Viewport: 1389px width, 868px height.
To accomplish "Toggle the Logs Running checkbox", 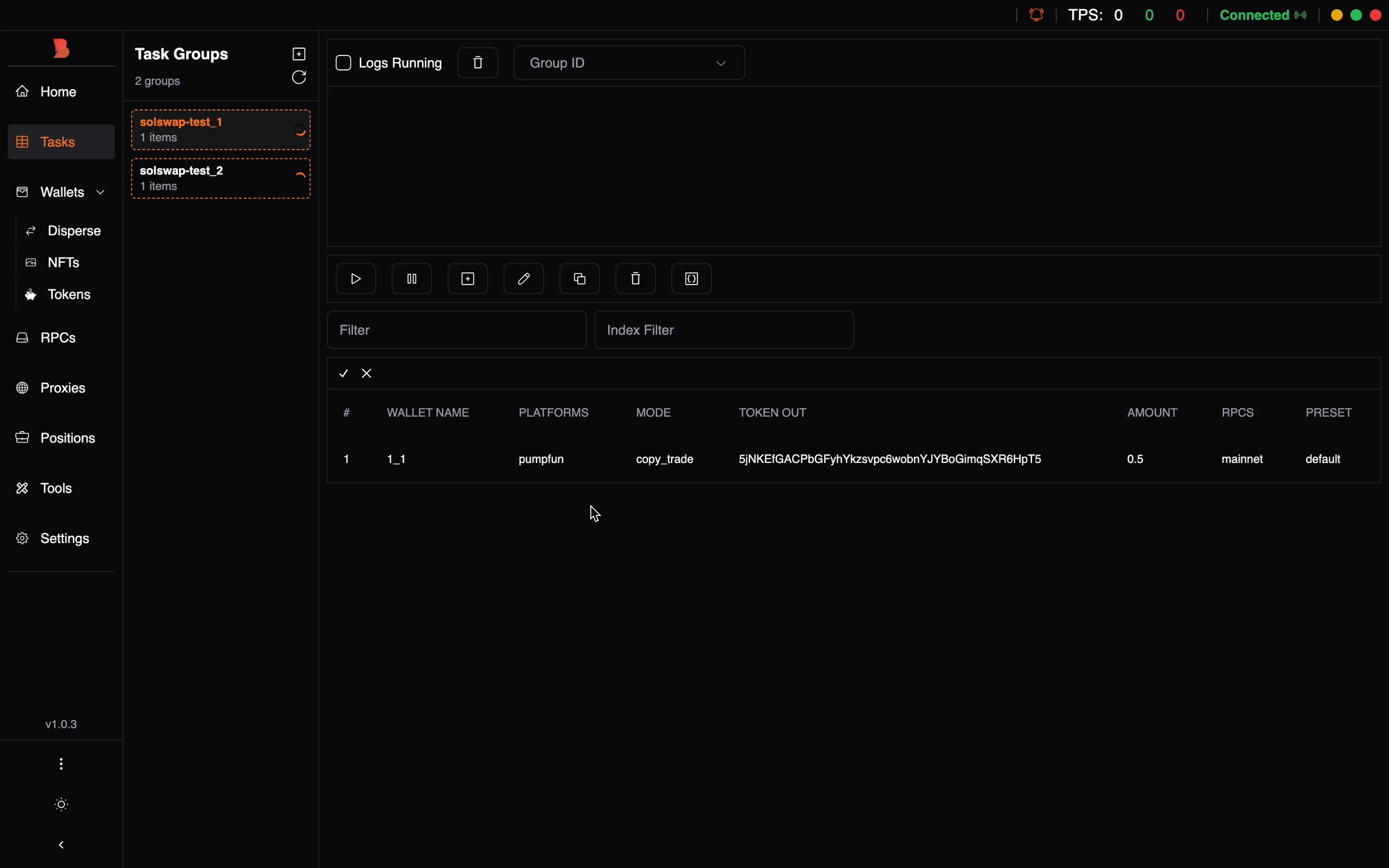I will tap(344, 63).
